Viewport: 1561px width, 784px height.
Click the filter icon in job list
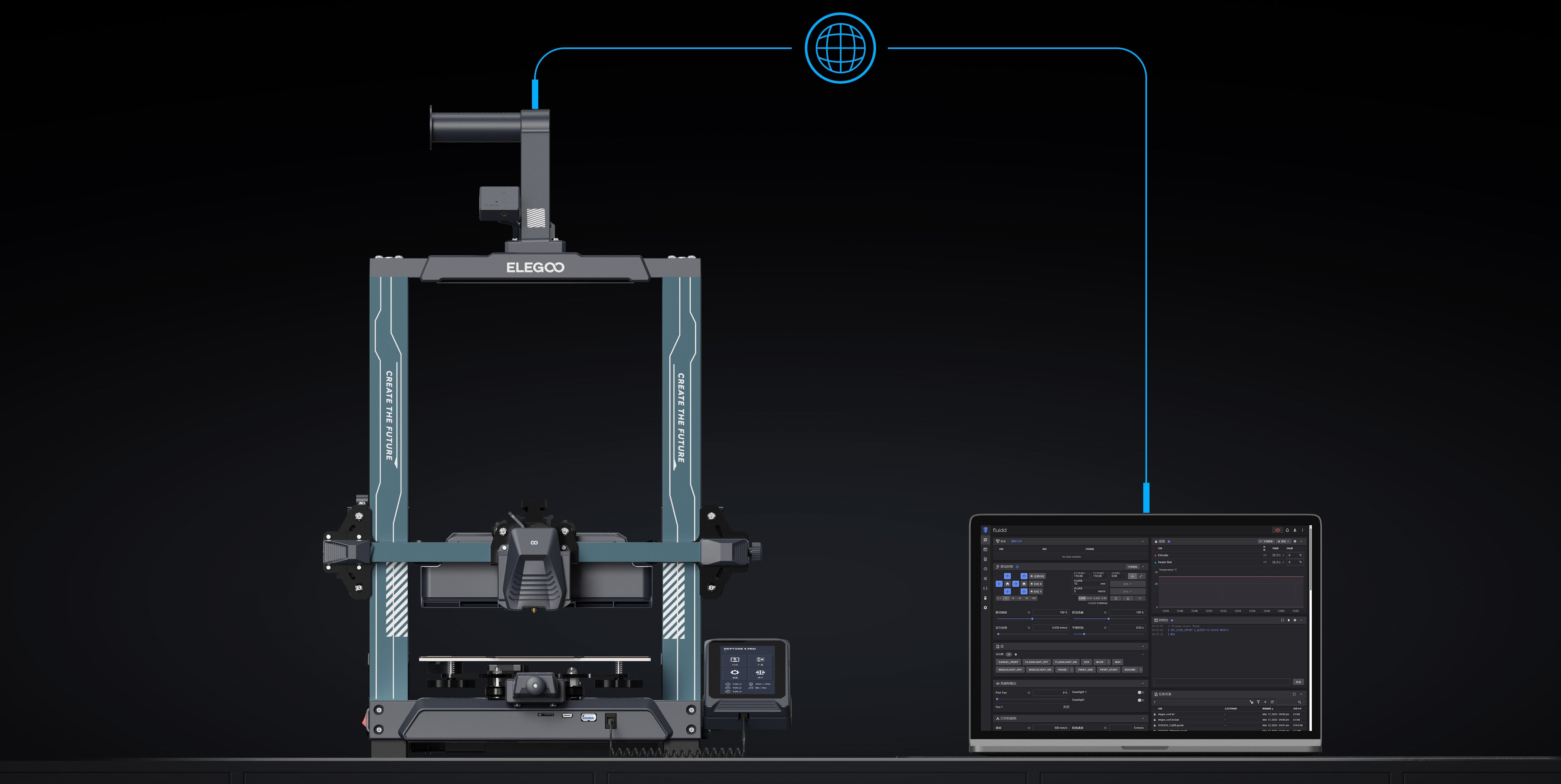click(1258, 702)
